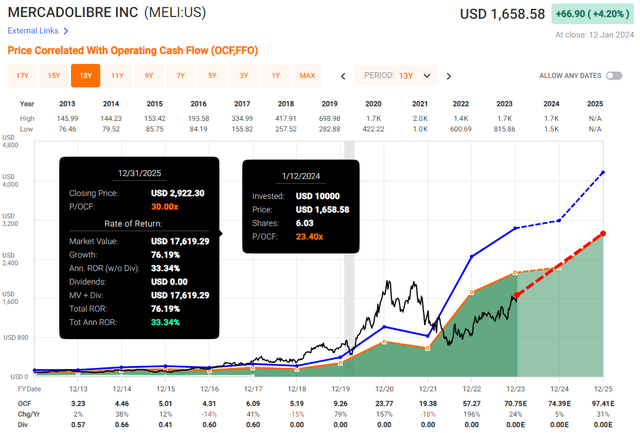The image size is (640, 433).
Task: Click the -18% Chg/Yr value
Action: click(x=428, y=414)
